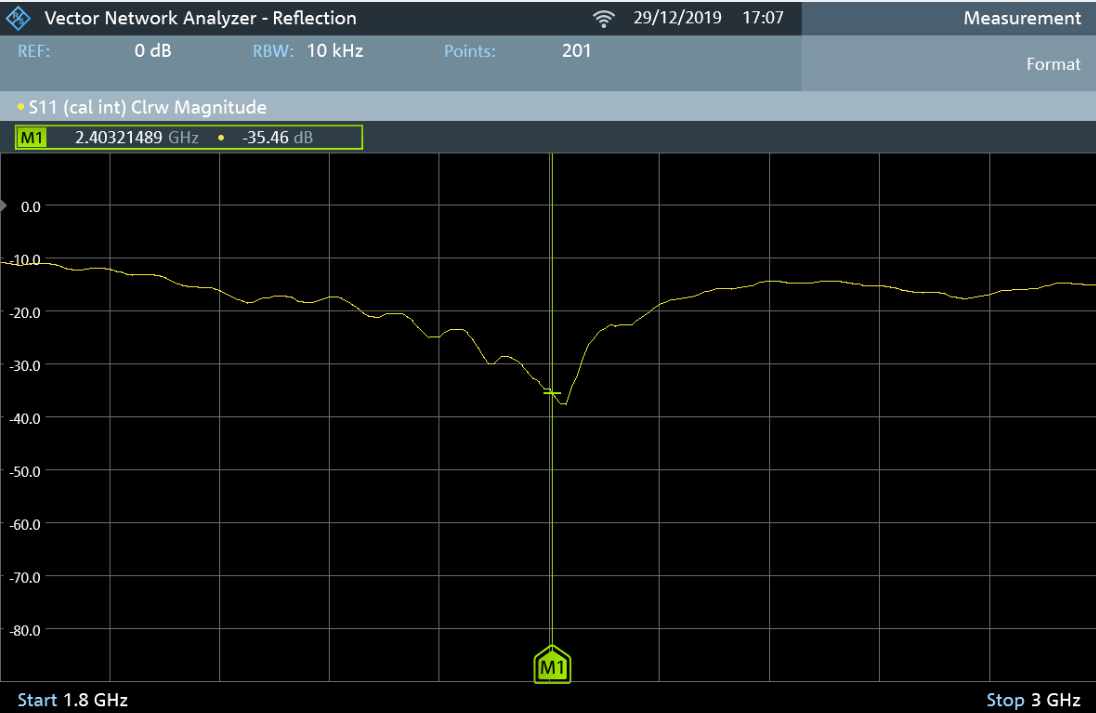Click the 0.0 axis label

31,207
